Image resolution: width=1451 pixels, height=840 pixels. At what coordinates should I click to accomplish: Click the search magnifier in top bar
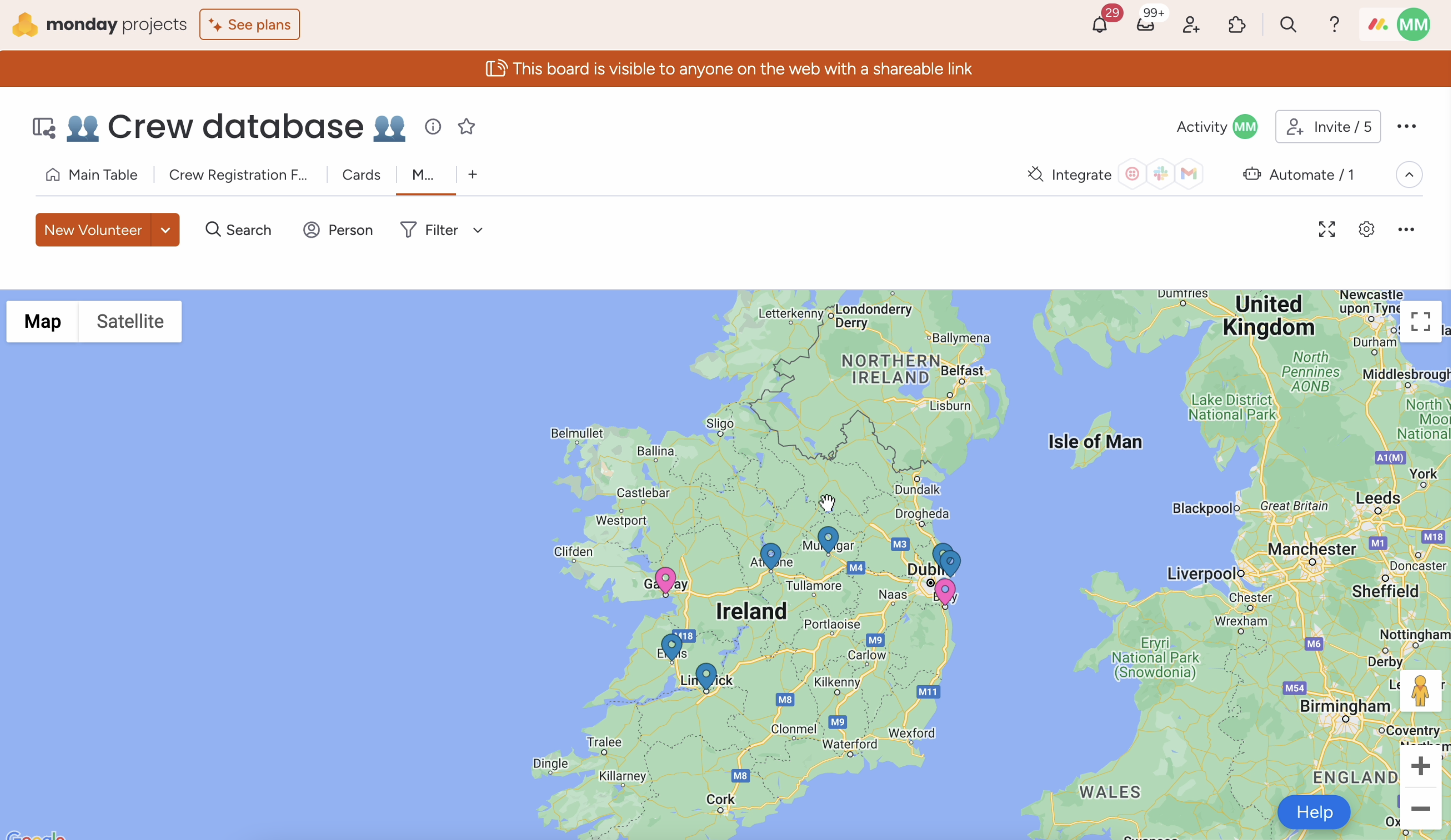[x=1288, y=25]
